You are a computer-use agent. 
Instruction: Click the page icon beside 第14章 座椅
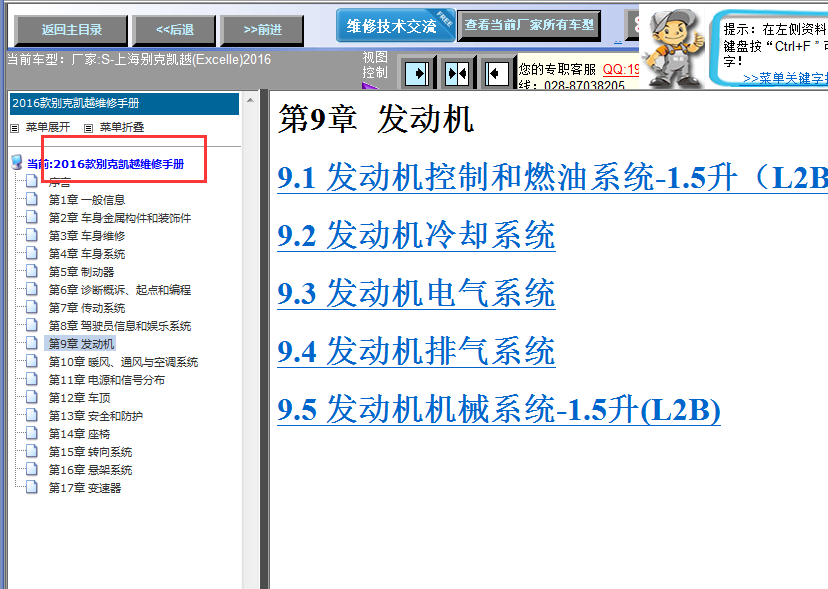point(32,433)
